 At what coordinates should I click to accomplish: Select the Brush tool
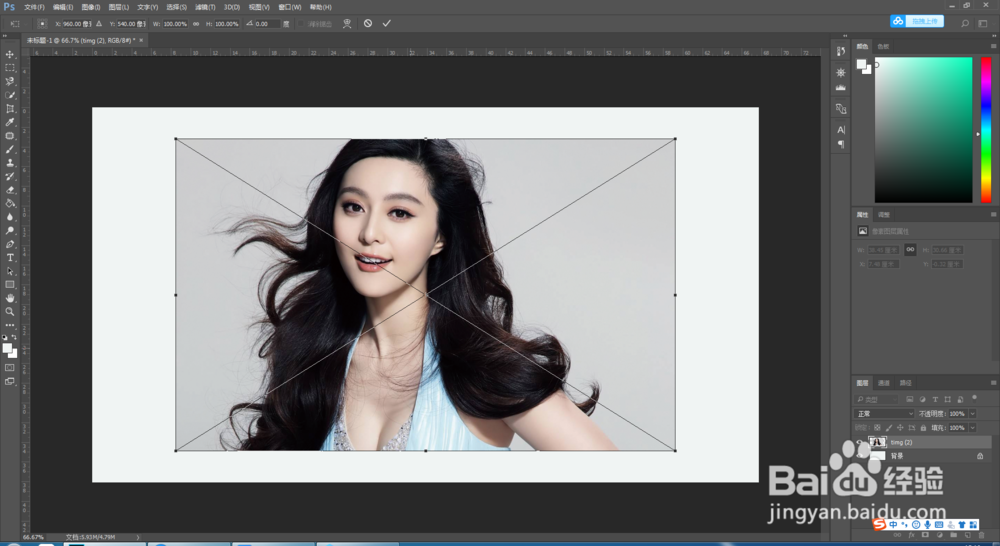[10, 149]
